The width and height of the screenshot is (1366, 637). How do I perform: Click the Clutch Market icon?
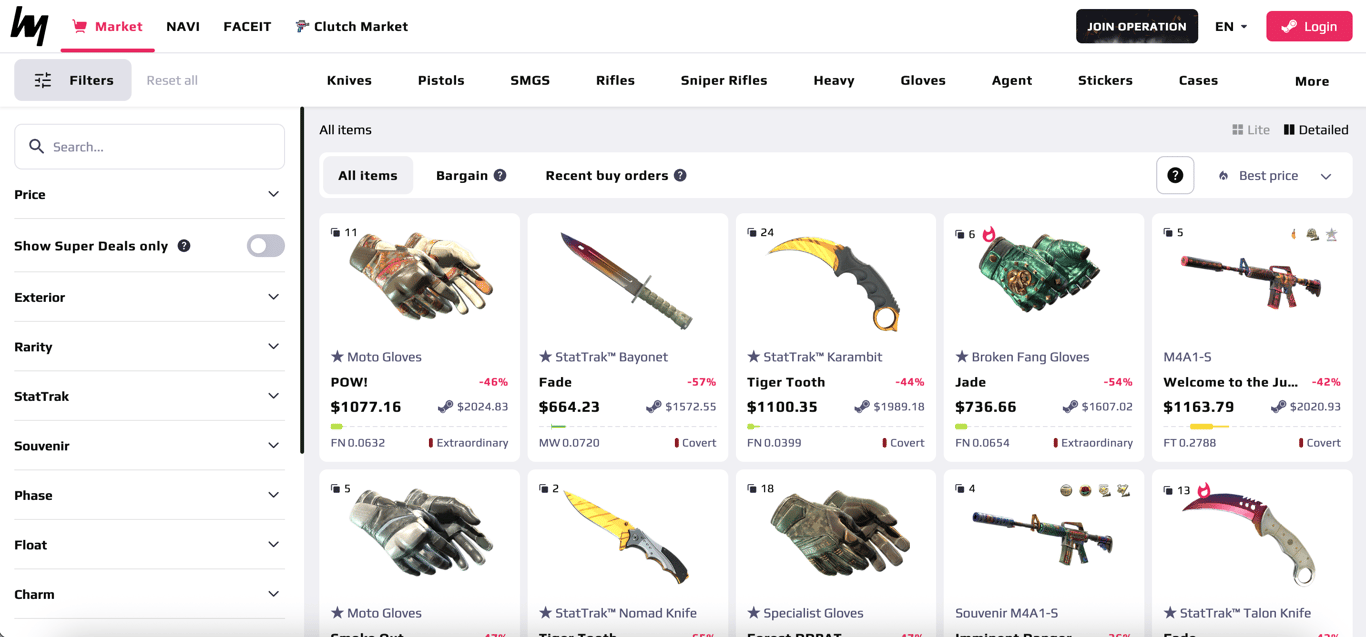[301, 26]
